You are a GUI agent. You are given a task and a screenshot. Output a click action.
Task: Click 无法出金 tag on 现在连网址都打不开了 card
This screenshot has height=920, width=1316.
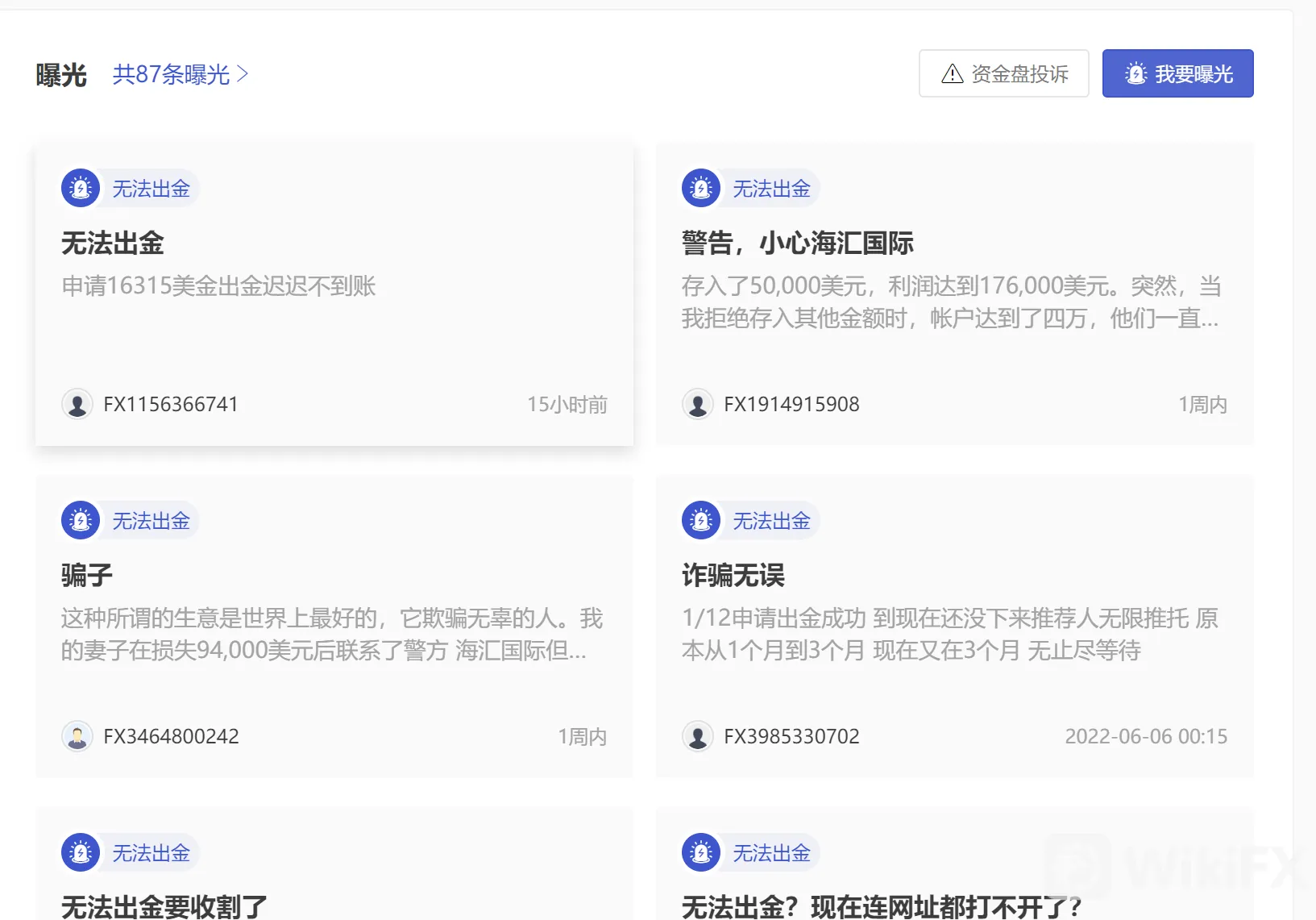pos(771,853)
